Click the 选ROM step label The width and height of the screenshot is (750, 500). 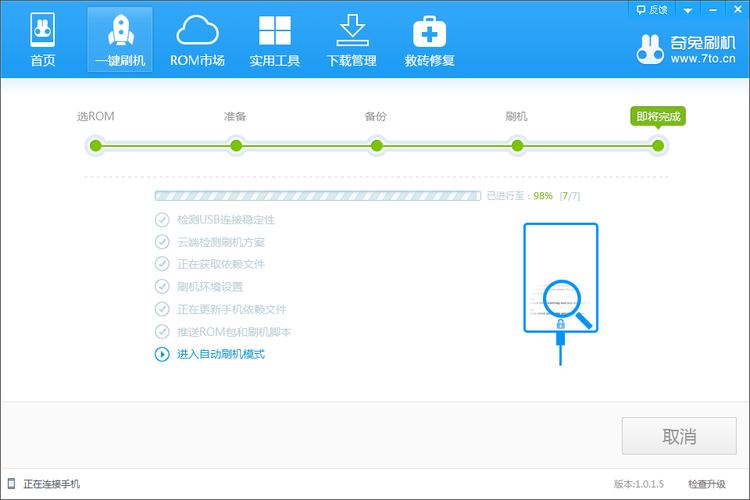coord(96,117)
